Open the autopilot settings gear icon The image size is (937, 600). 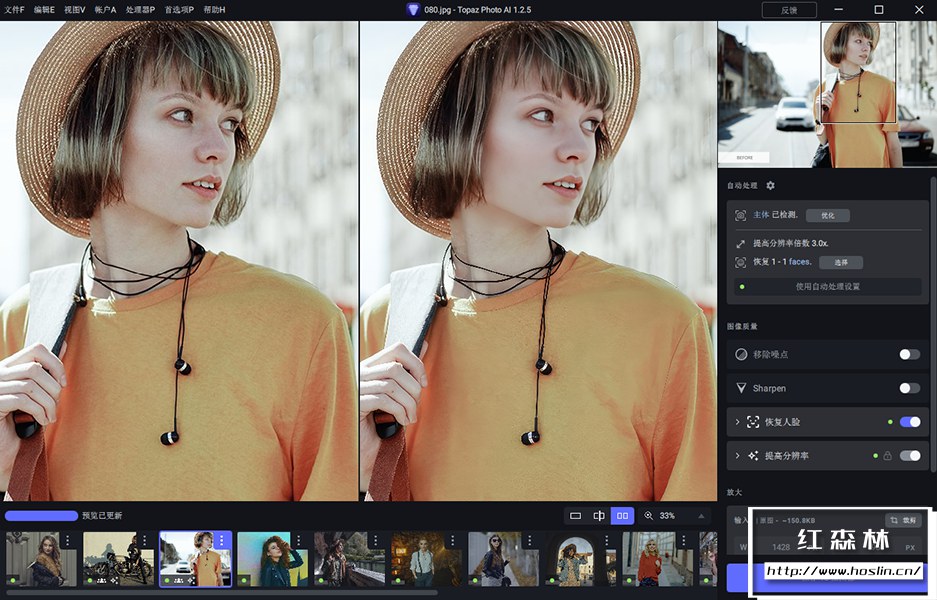click(770, 186)
